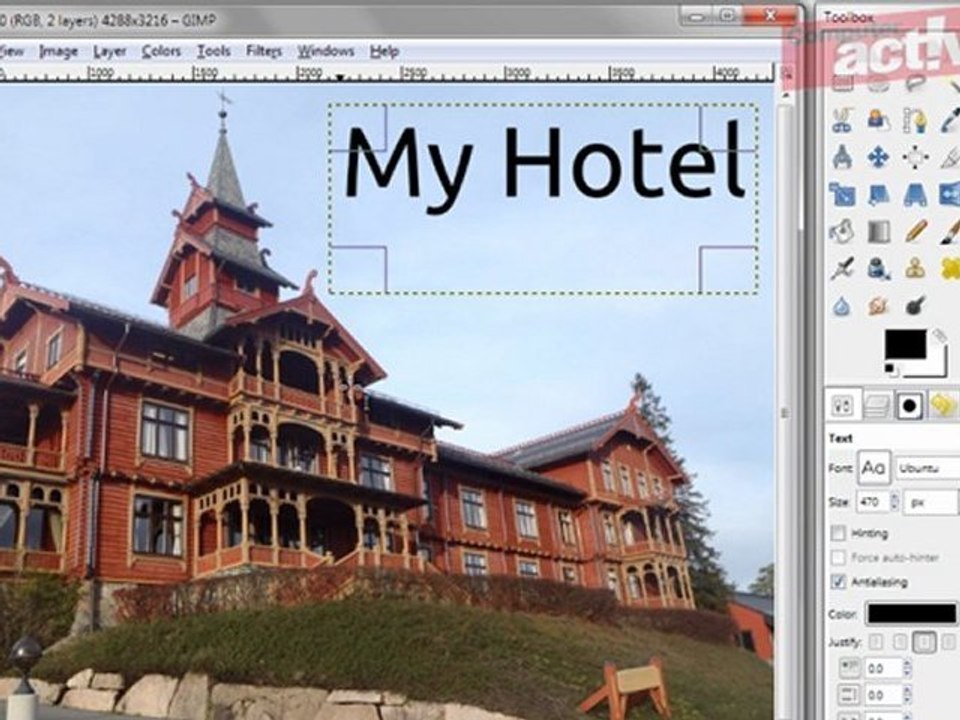The width and height of the screenshot is (960, 720).
Task: Select the Clone stamp tool
Action: pyautogui.click(x=915, y=268)
